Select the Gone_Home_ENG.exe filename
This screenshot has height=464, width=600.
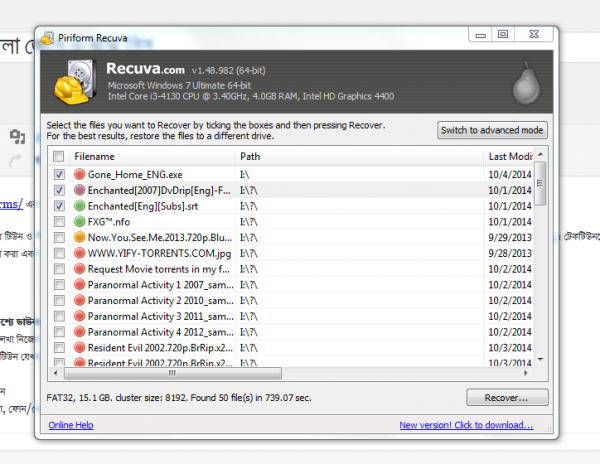pos(135,174)
